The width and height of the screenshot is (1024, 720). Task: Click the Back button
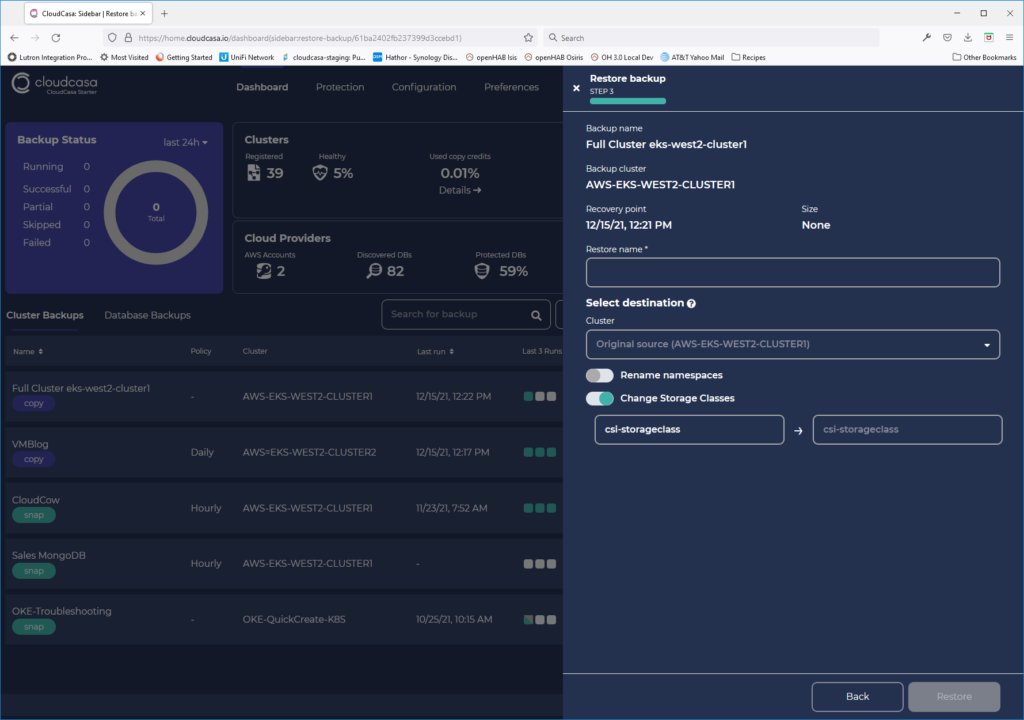tap(857, 696)
